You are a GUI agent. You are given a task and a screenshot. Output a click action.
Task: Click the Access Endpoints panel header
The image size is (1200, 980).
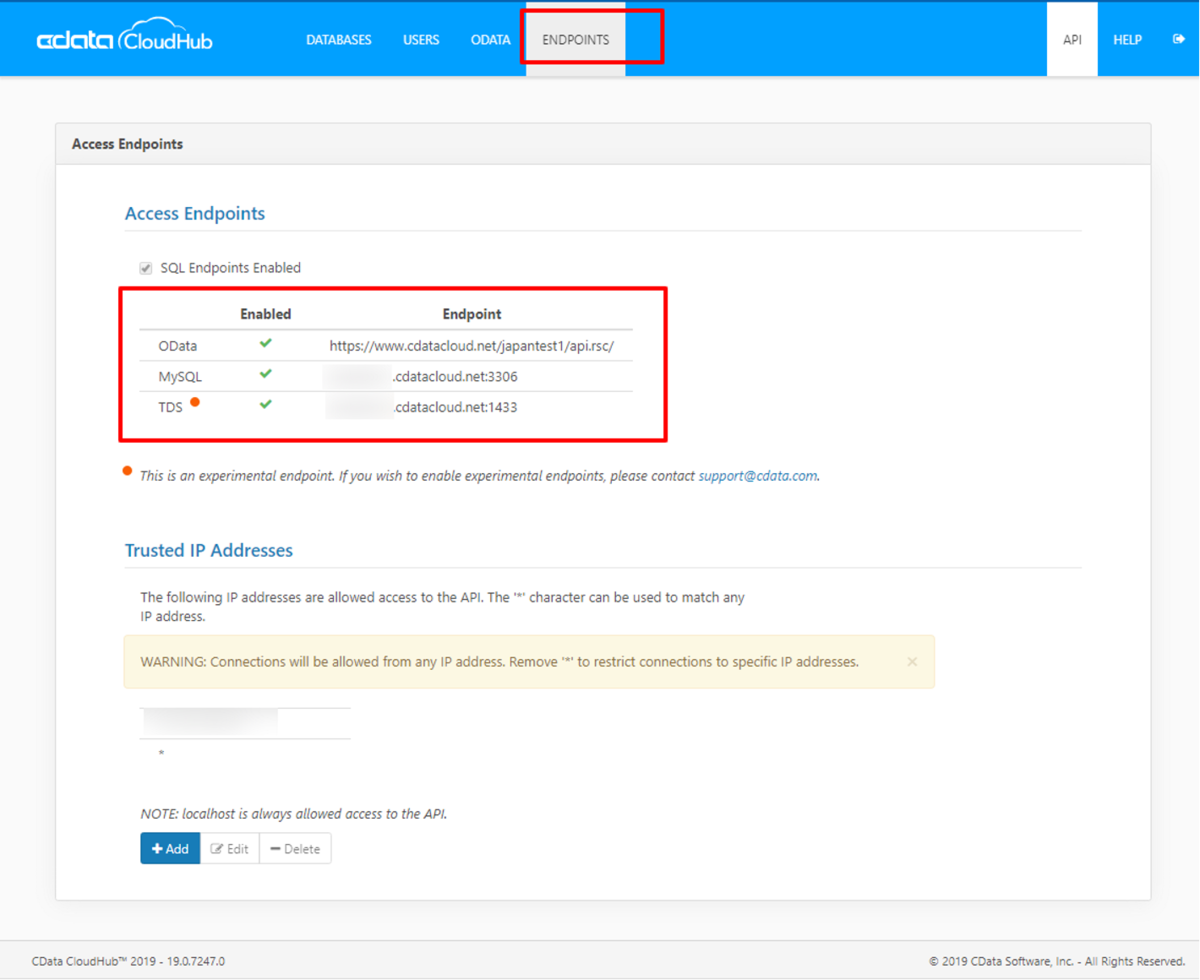603,144
